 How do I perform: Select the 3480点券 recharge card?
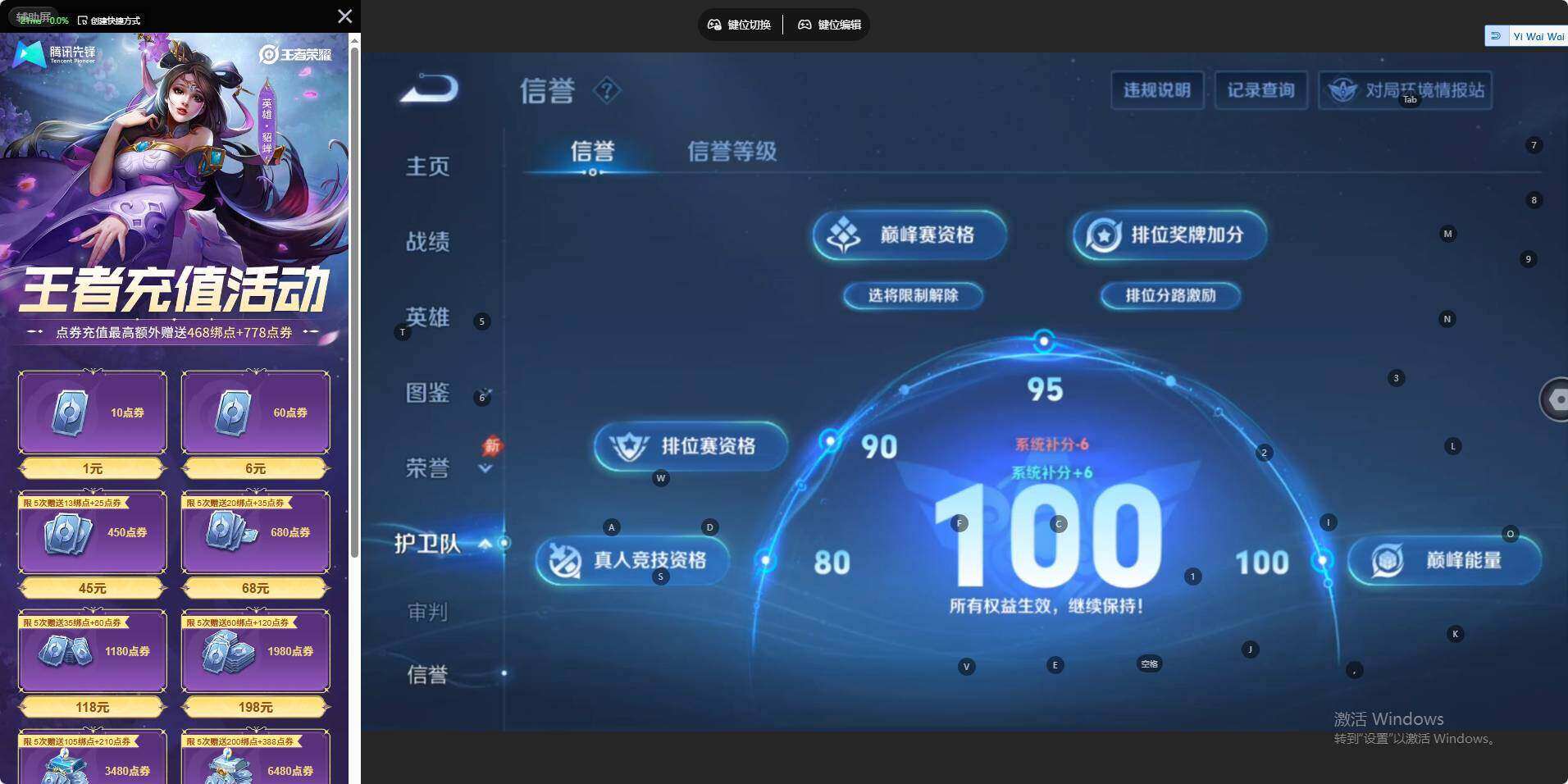[93, 758]
